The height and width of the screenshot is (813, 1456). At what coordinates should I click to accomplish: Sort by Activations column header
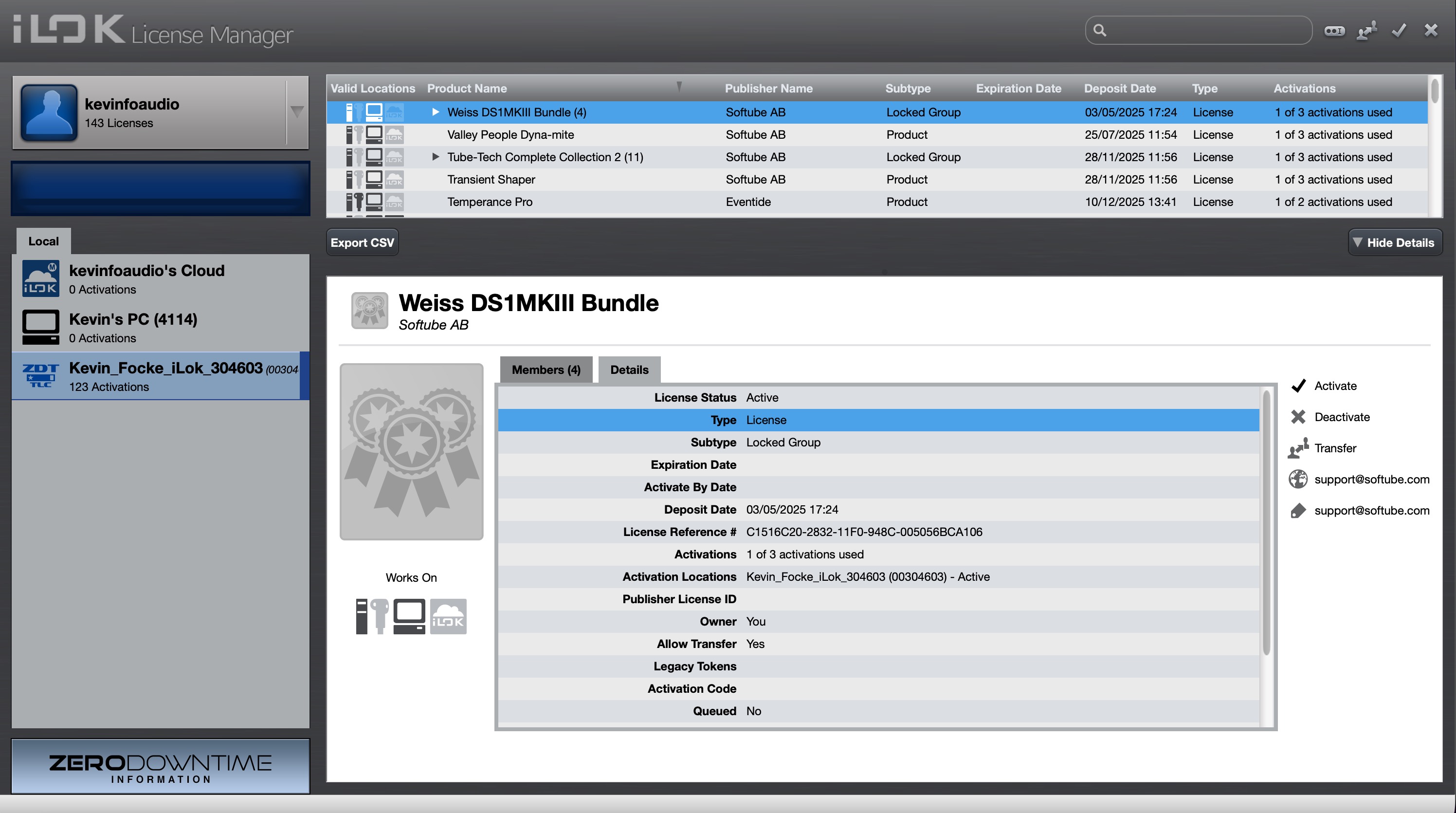pyautogui.click(x=1305, y=88)
